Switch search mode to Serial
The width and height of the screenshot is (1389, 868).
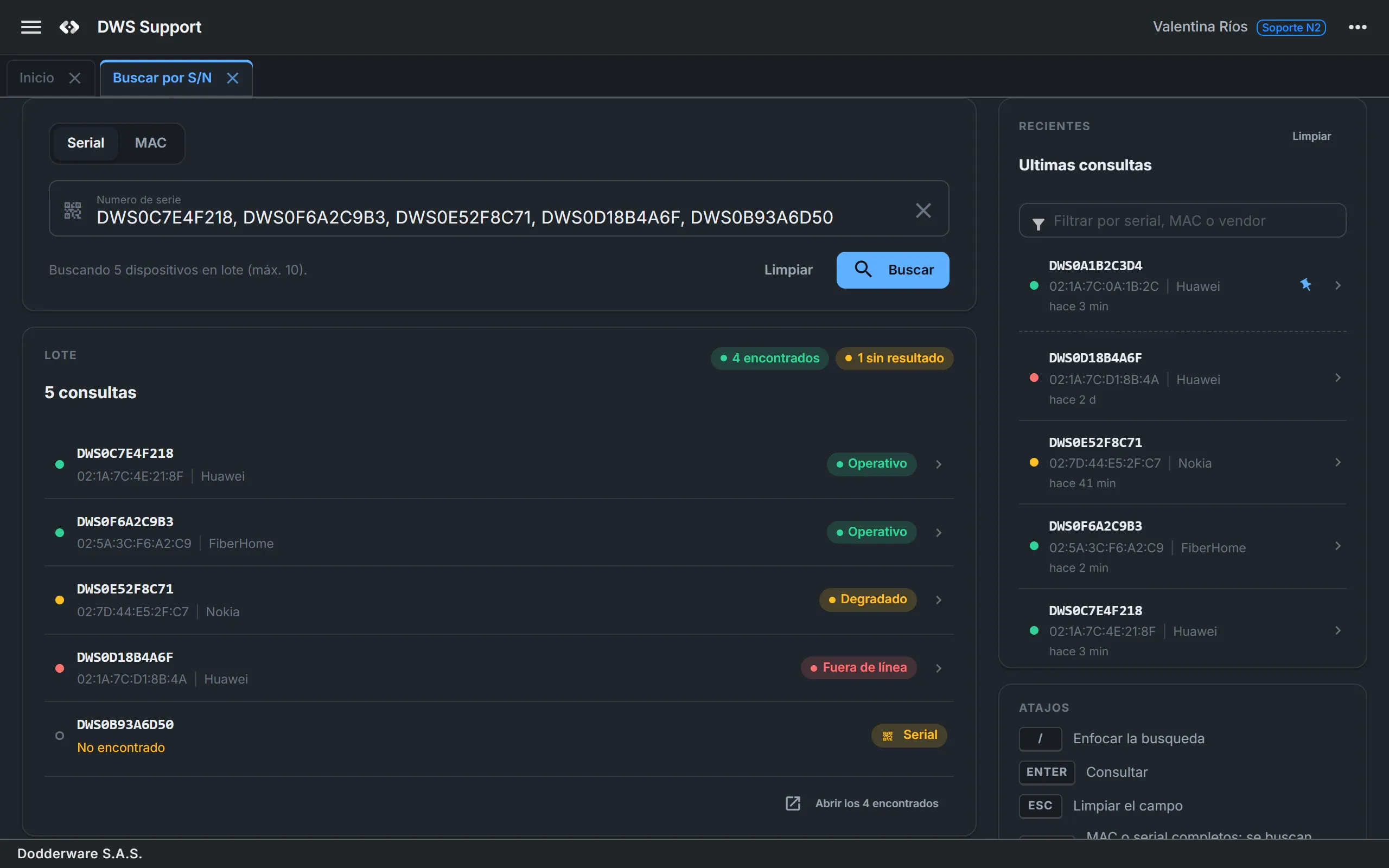[86, 143]
